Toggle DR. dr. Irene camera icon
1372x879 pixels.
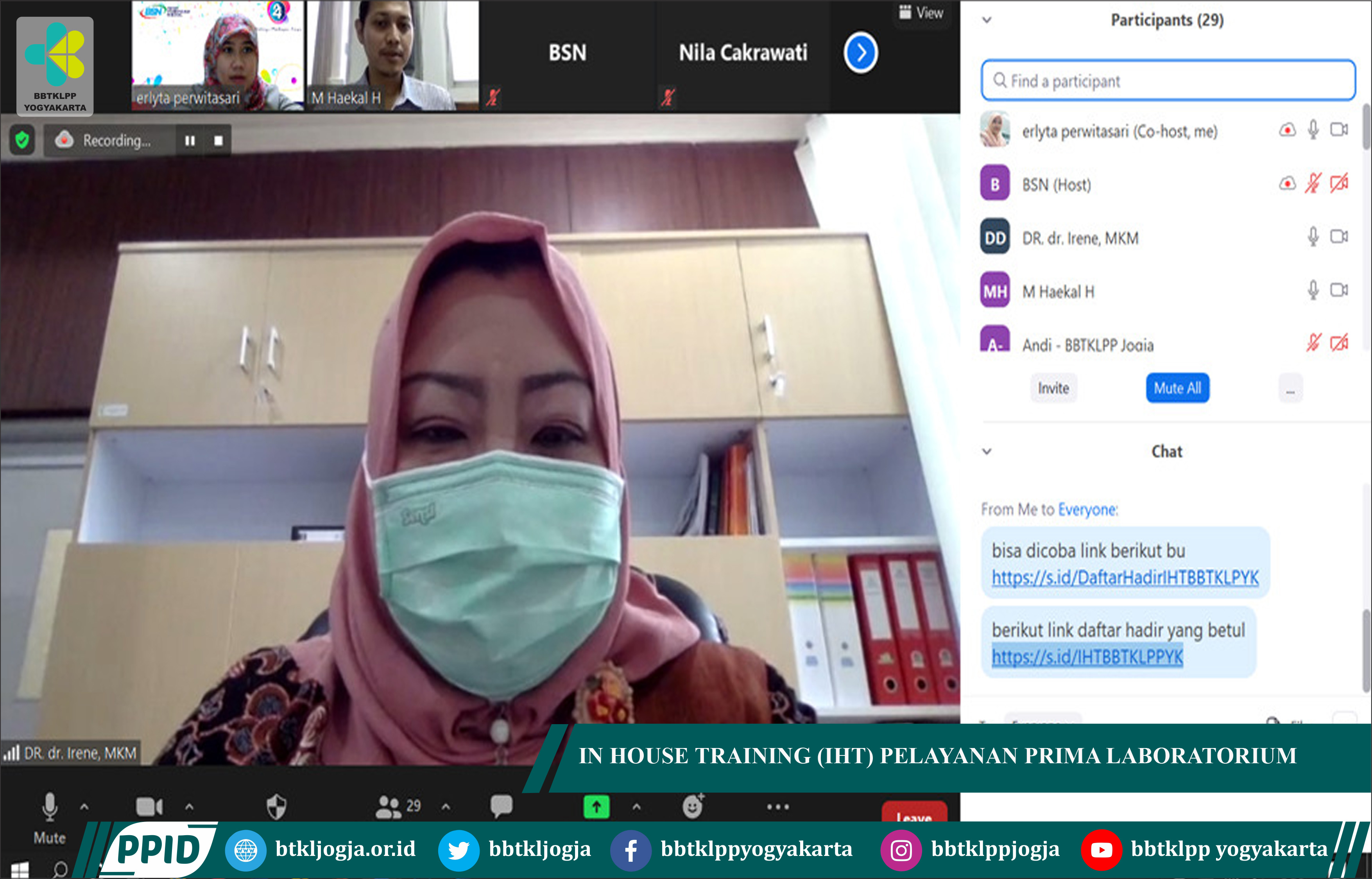tap(1339, 237)
